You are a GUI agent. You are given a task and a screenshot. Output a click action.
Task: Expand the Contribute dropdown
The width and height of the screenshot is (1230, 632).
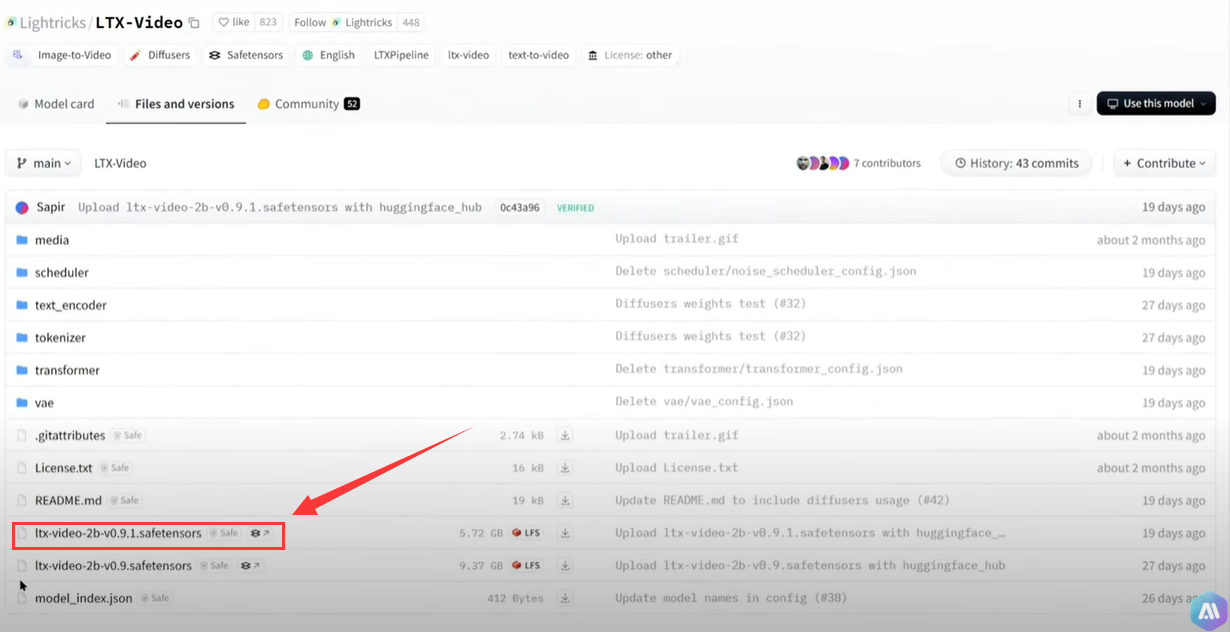[x=1164, y=163]
